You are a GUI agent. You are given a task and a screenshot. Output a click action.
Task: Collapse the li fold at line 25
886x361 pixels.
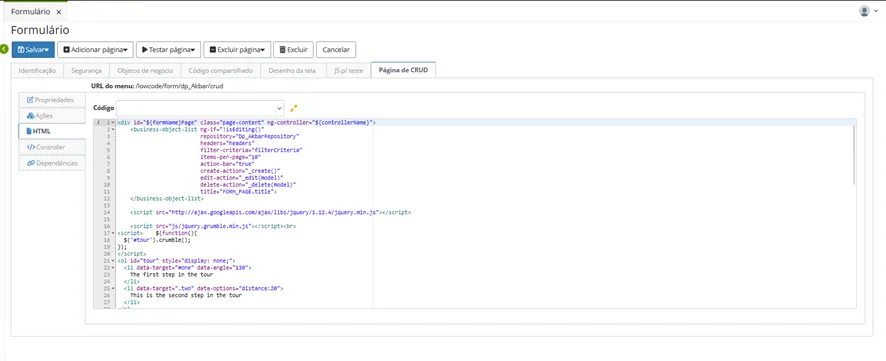113,288
